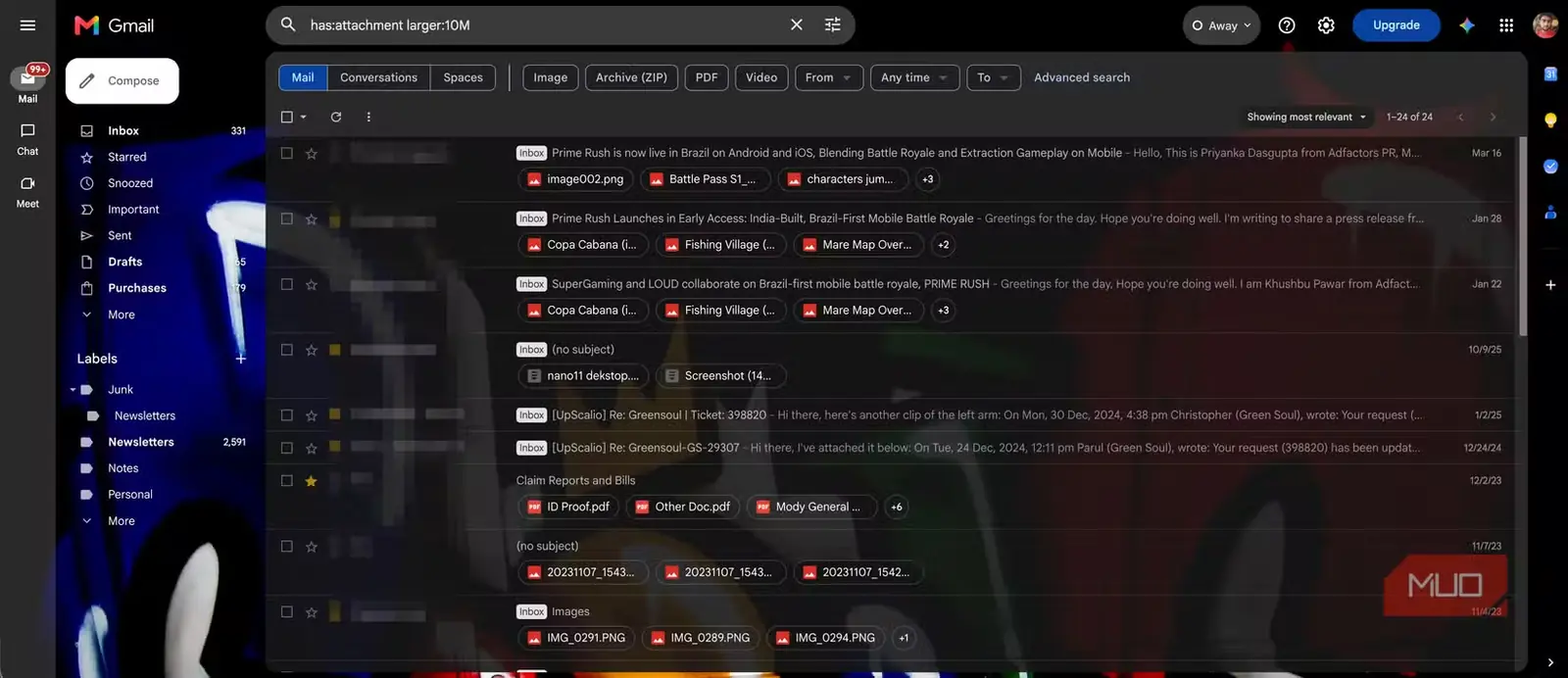This screenshot has height=678, width=1568.
Task: Collapse the Junk label tree arrow
Action: coord(73,390)
